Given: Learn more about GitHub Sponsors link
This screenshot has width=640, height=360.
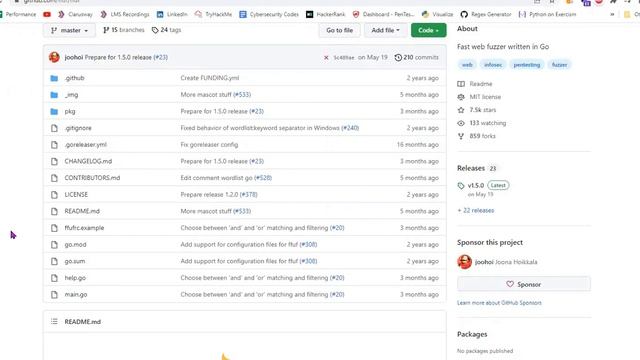Looking at the screenshot, I should [x=499, y=303].
